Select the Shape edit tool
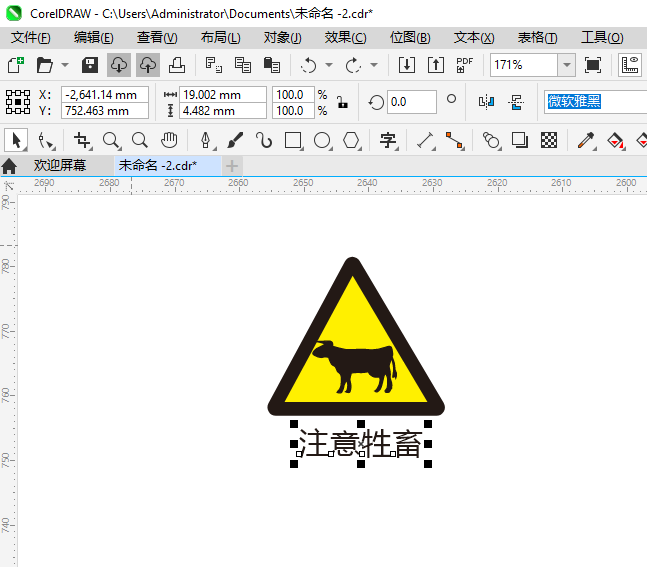 (45, 140)
